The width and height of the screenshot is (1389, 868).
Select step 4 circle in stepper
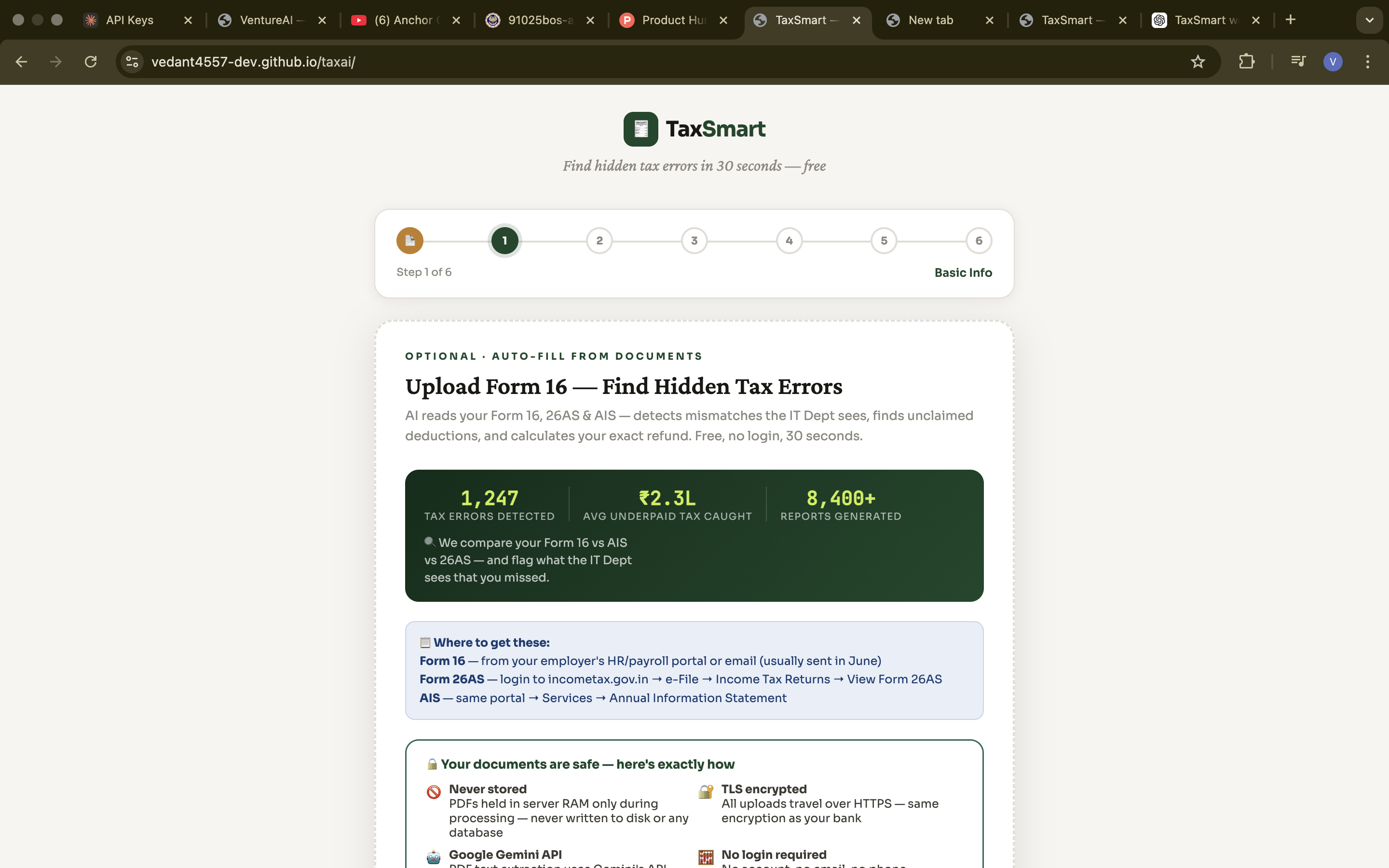(x=789, y=241)
